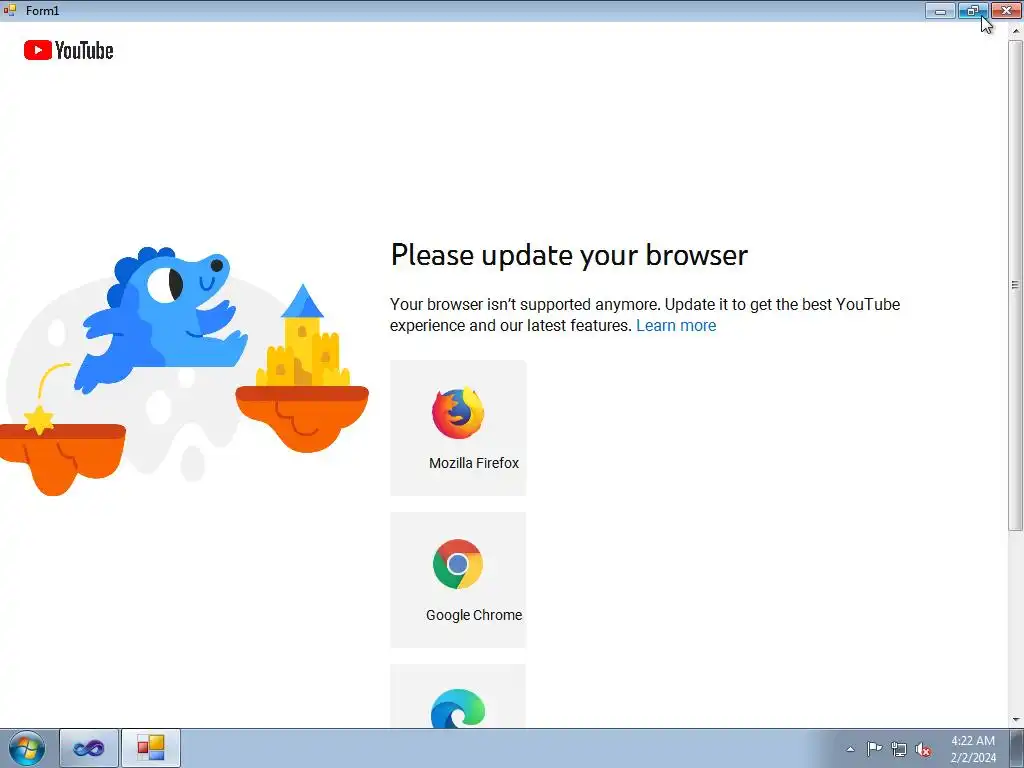Click the Microsoft Edge logo icon
The width and height of the screenshot is (1024, 768).
[x=458, y=708]
